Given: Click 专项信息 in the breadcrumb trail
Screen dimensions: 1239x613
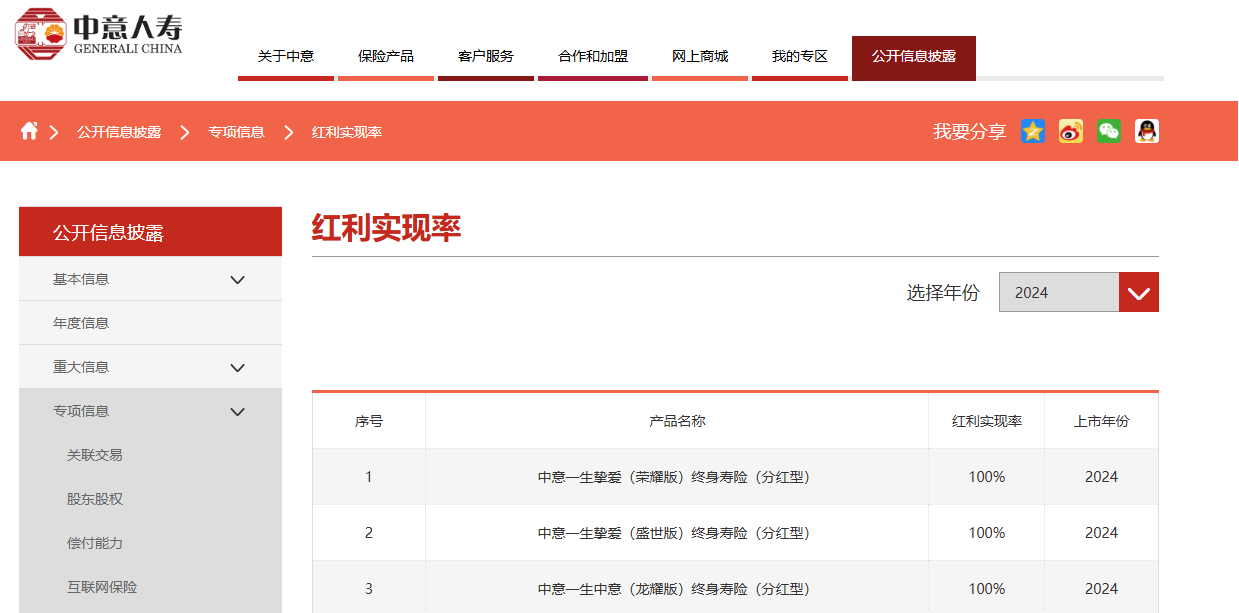Looking at the screenshot, I should tap(237, 130).
